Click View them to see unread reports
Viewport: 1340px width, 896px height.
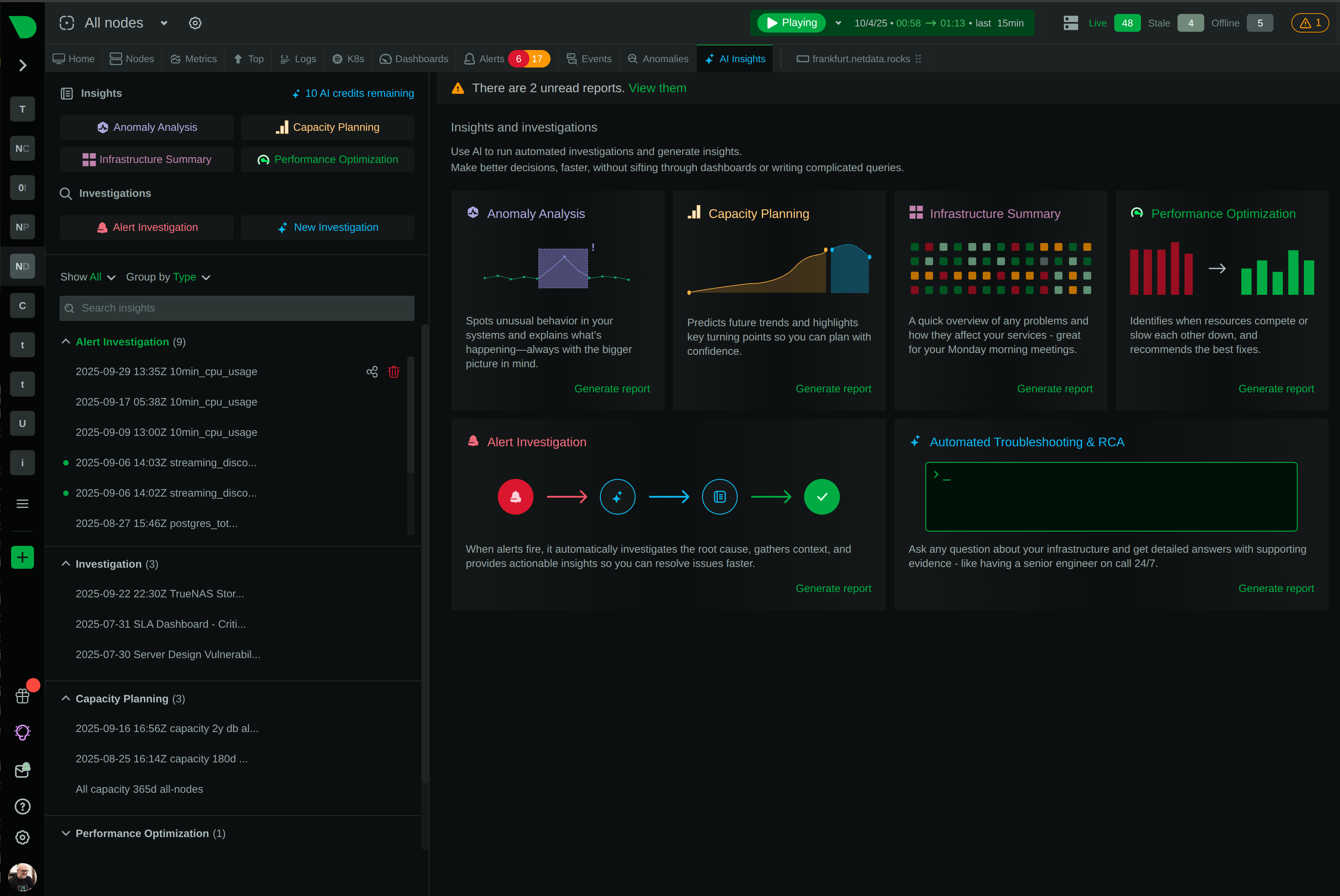657,88
